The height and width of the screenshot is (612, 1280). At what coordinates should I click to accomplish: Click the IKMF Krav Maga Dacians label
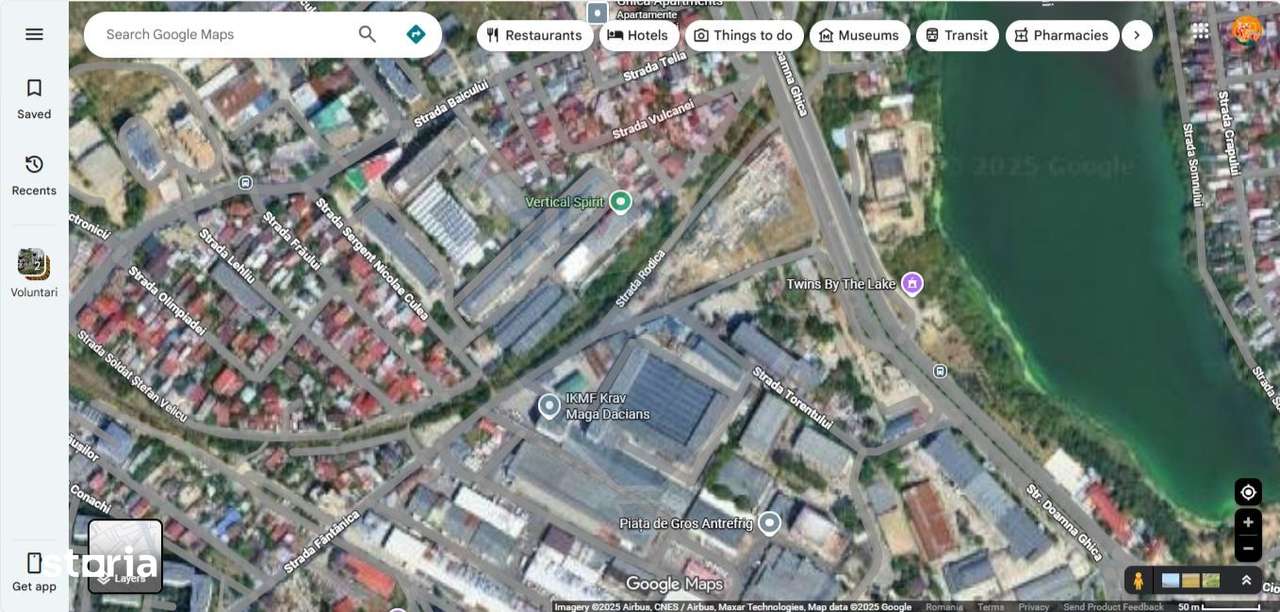pyautogui.click(x=608, y=406)
